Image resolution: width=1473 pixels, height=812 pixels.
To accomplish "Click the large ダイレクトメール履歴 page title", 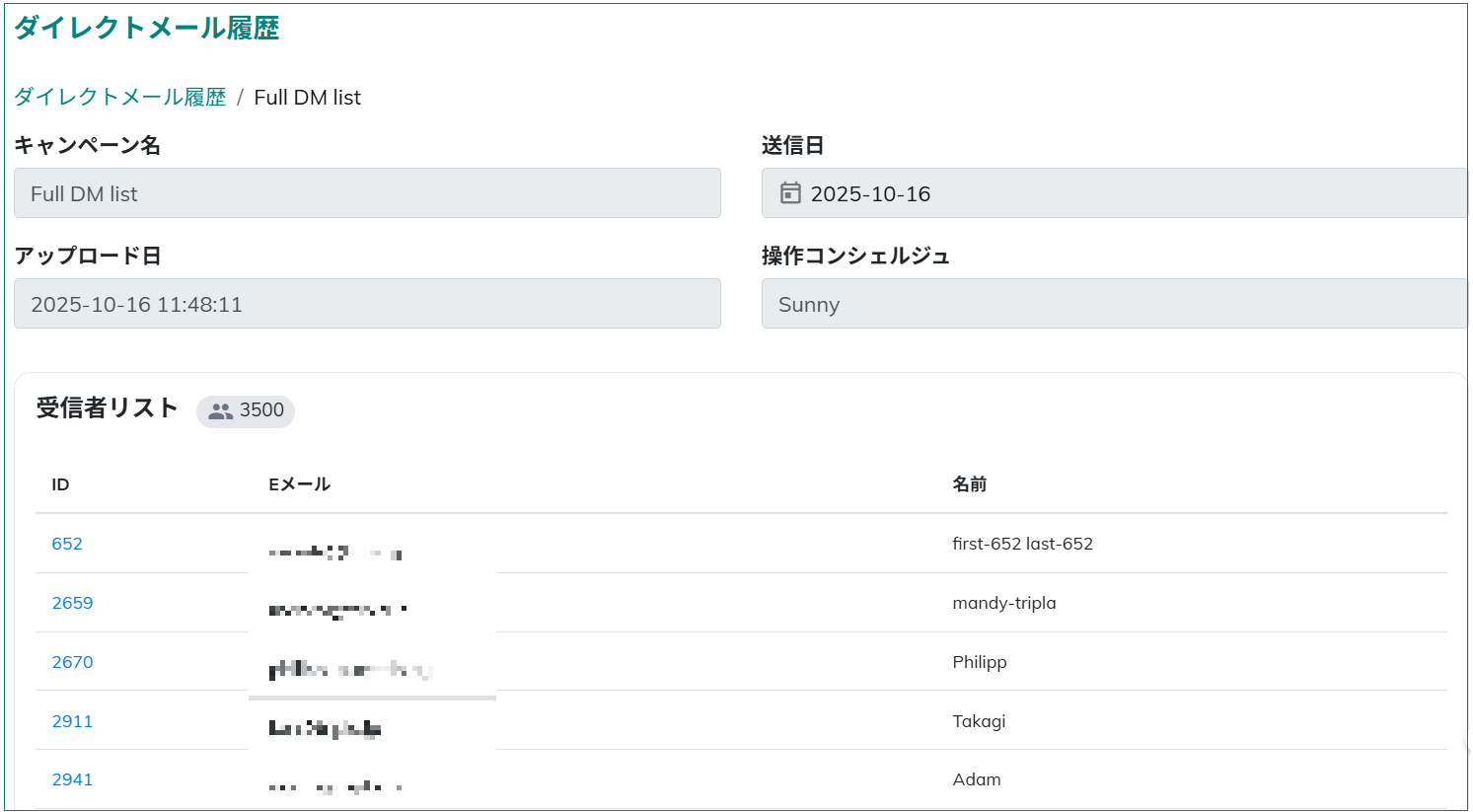I will tap(147, 28).
